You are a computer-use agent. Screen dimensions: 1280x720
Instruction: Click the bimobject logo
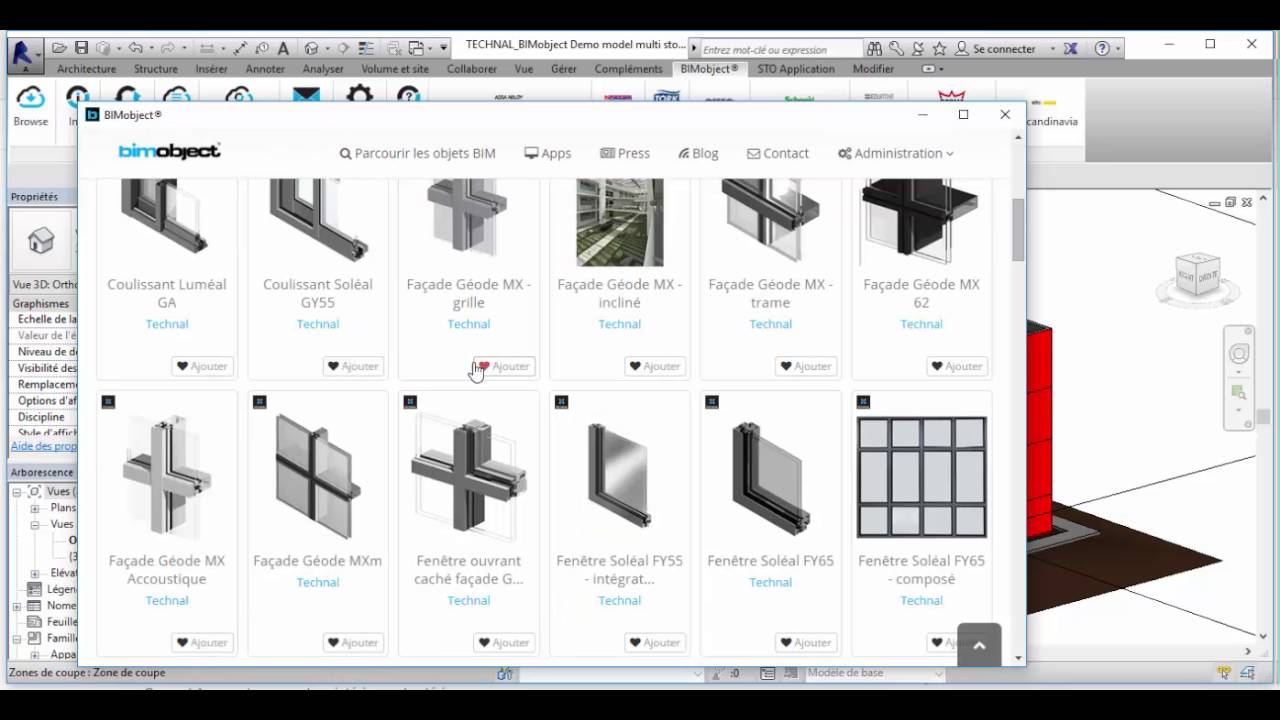(x=169, y=152)
